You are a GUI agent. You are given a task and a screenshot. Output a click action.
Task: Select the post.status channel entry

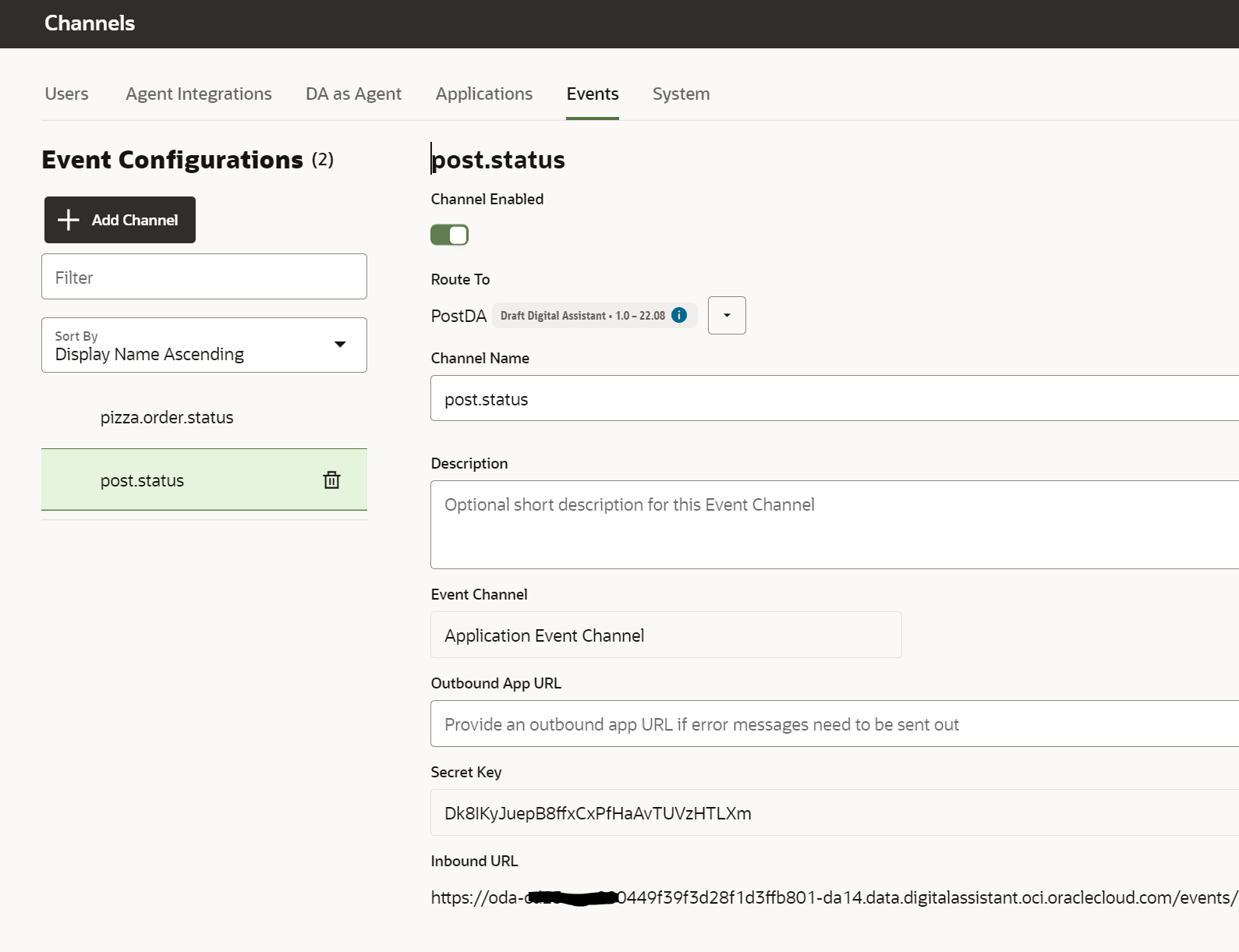pos(142,480)
